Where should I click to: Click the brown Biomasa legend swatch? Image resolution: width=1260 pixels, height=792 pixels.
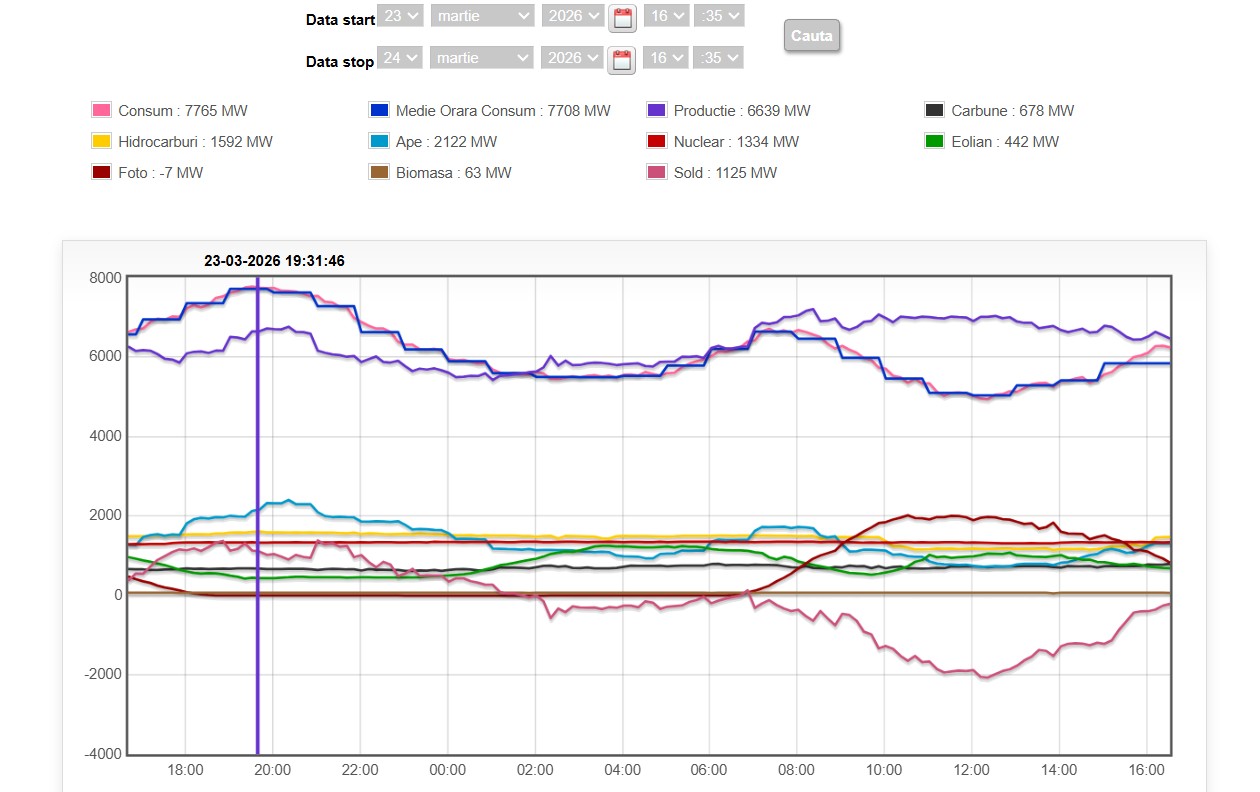(379, 173)
